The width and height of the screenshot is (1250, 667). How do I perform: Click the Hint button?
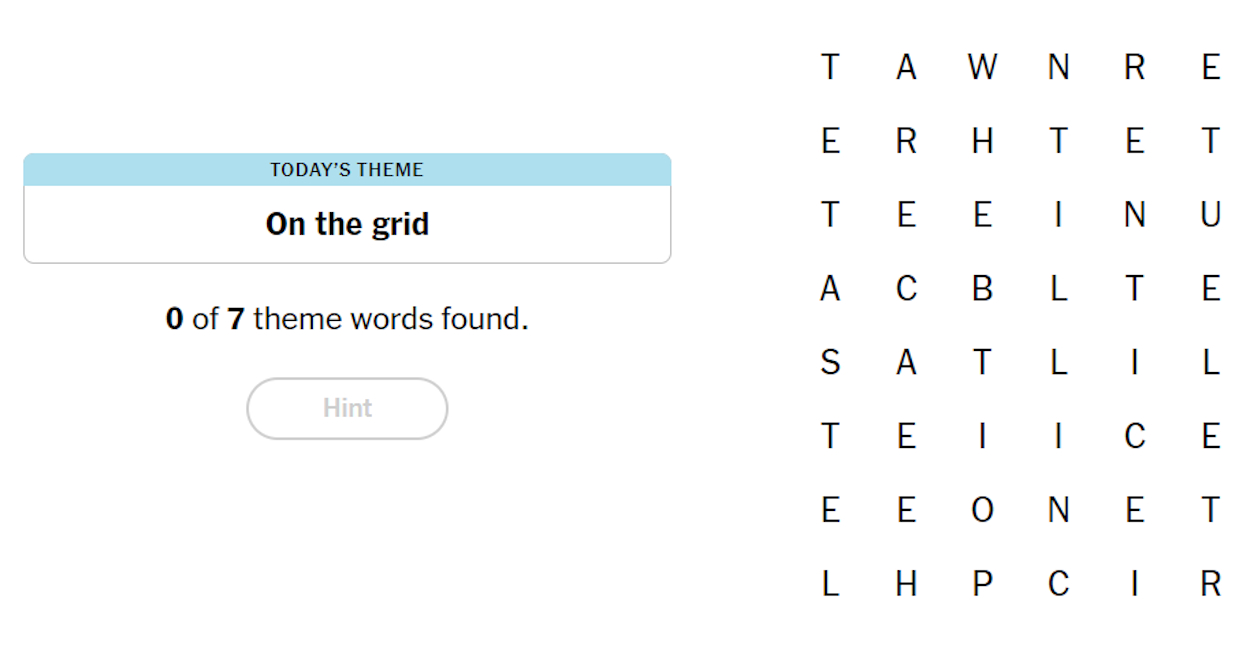click(347, 408)
